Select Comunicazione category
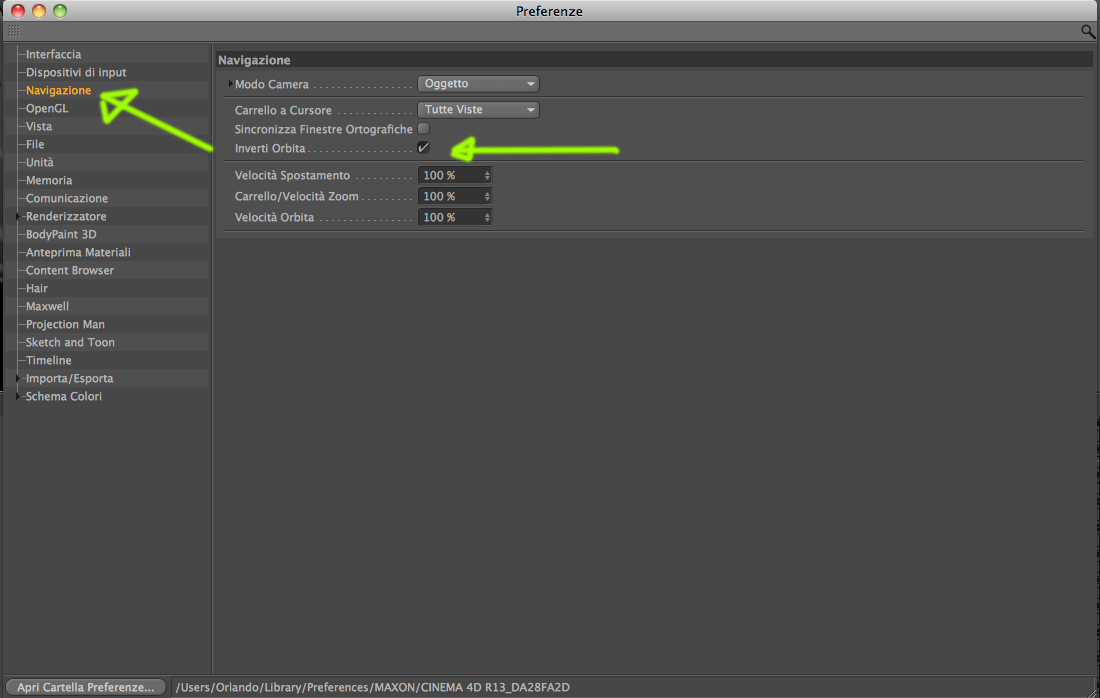1100x698 pixels. (x=67, y=199)
